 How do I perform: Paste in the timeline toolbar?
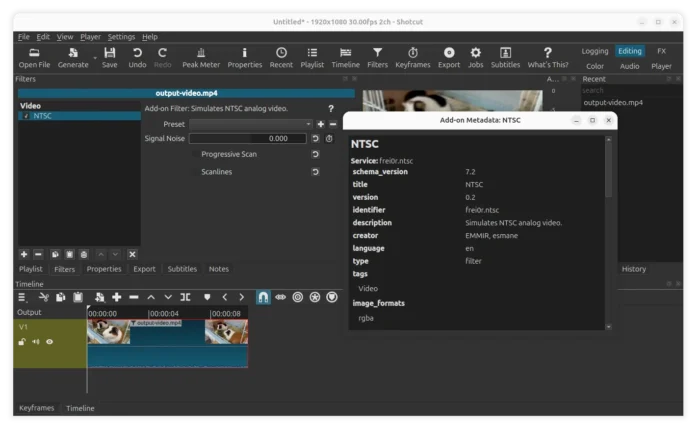pyautogui.click(x=78, y=297)
